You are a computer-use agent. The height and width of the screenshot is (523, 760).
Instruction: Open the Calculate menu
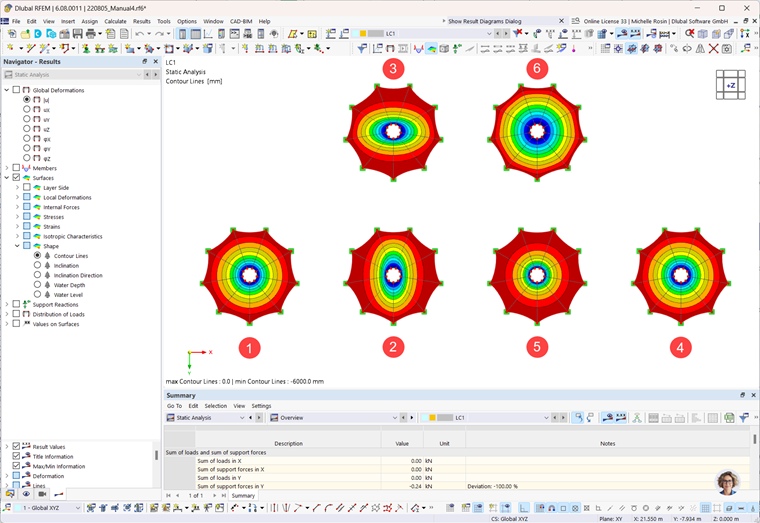point(115,21)
